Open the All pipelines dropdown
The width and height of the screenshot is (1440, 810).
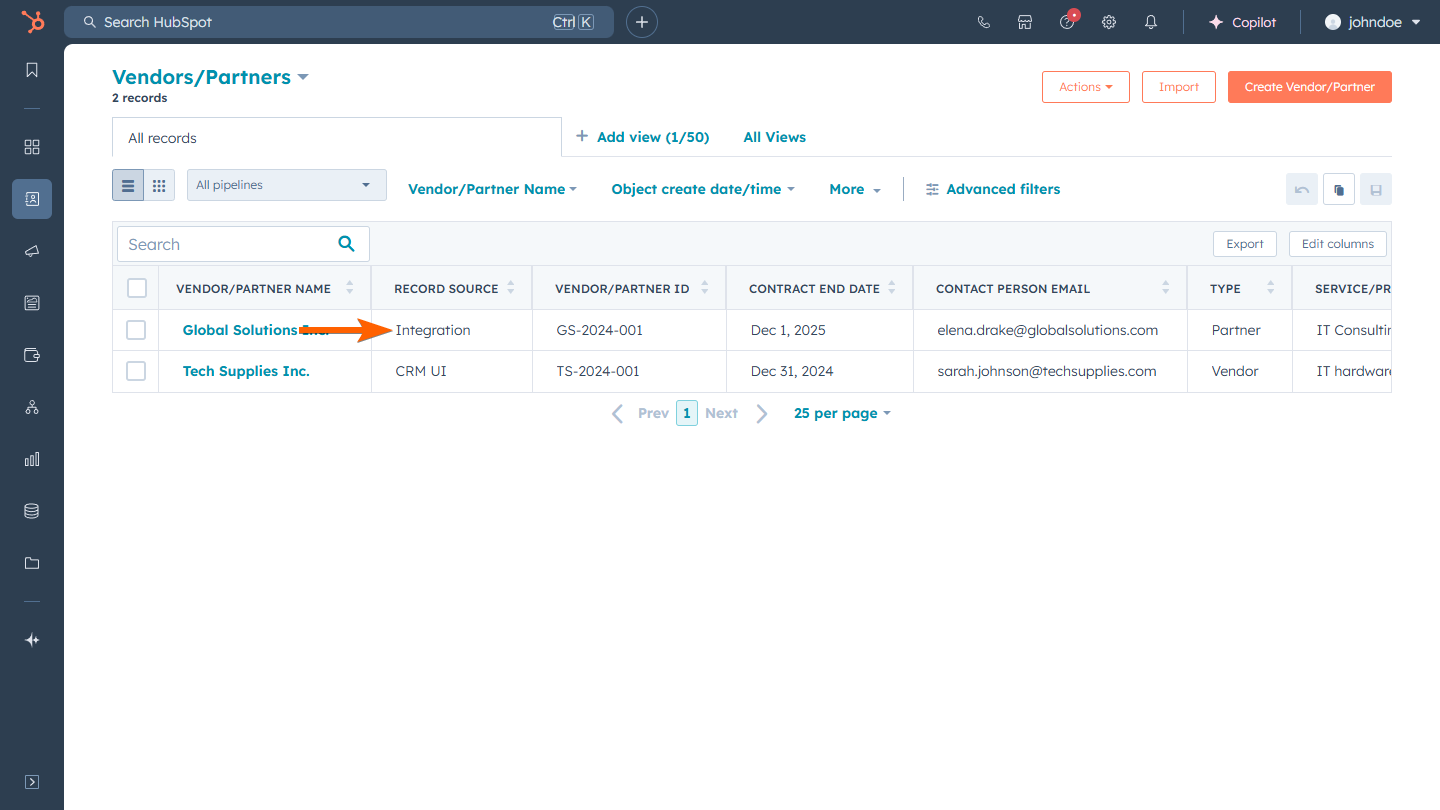pos(286,185)
